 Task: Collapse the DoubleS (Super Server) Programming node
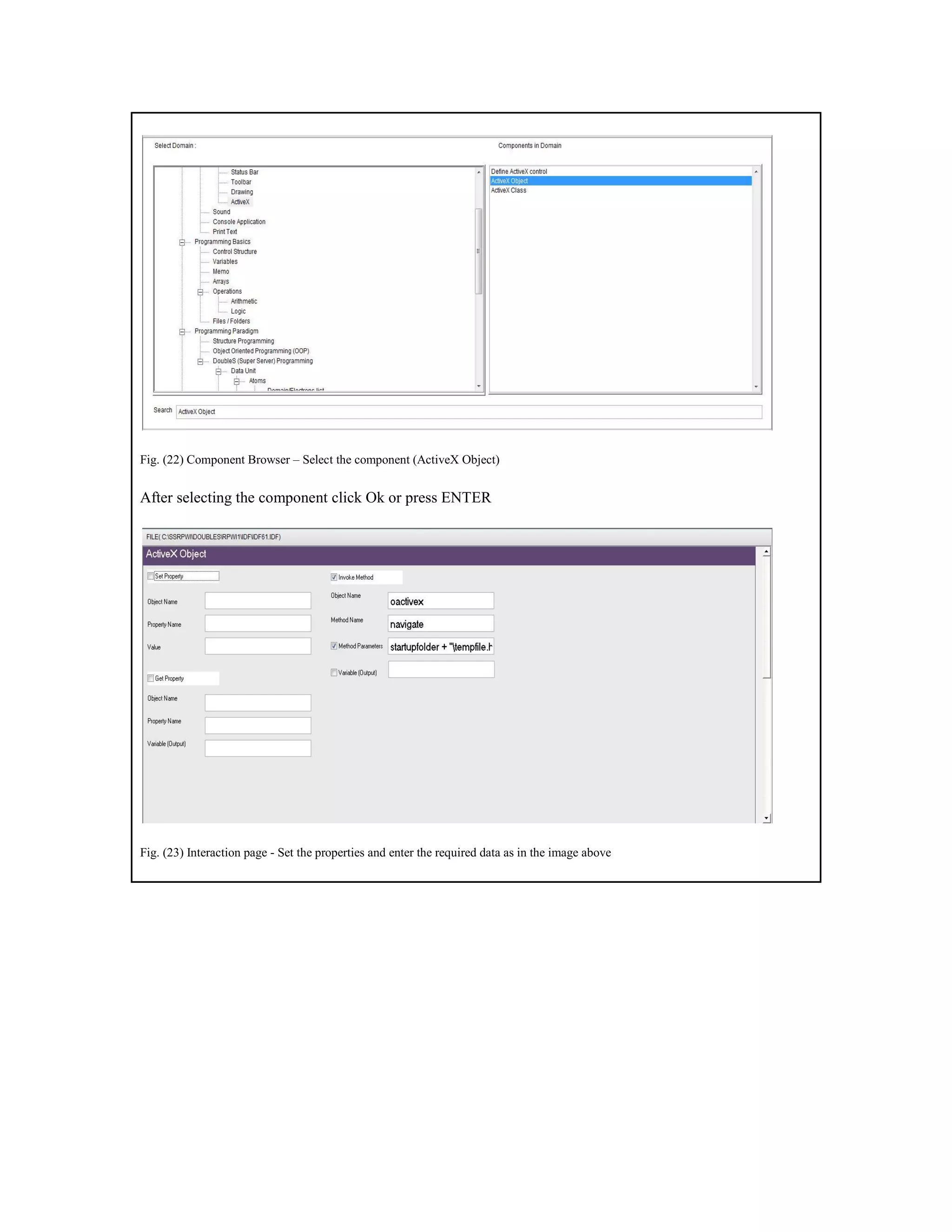click(200, 362)
